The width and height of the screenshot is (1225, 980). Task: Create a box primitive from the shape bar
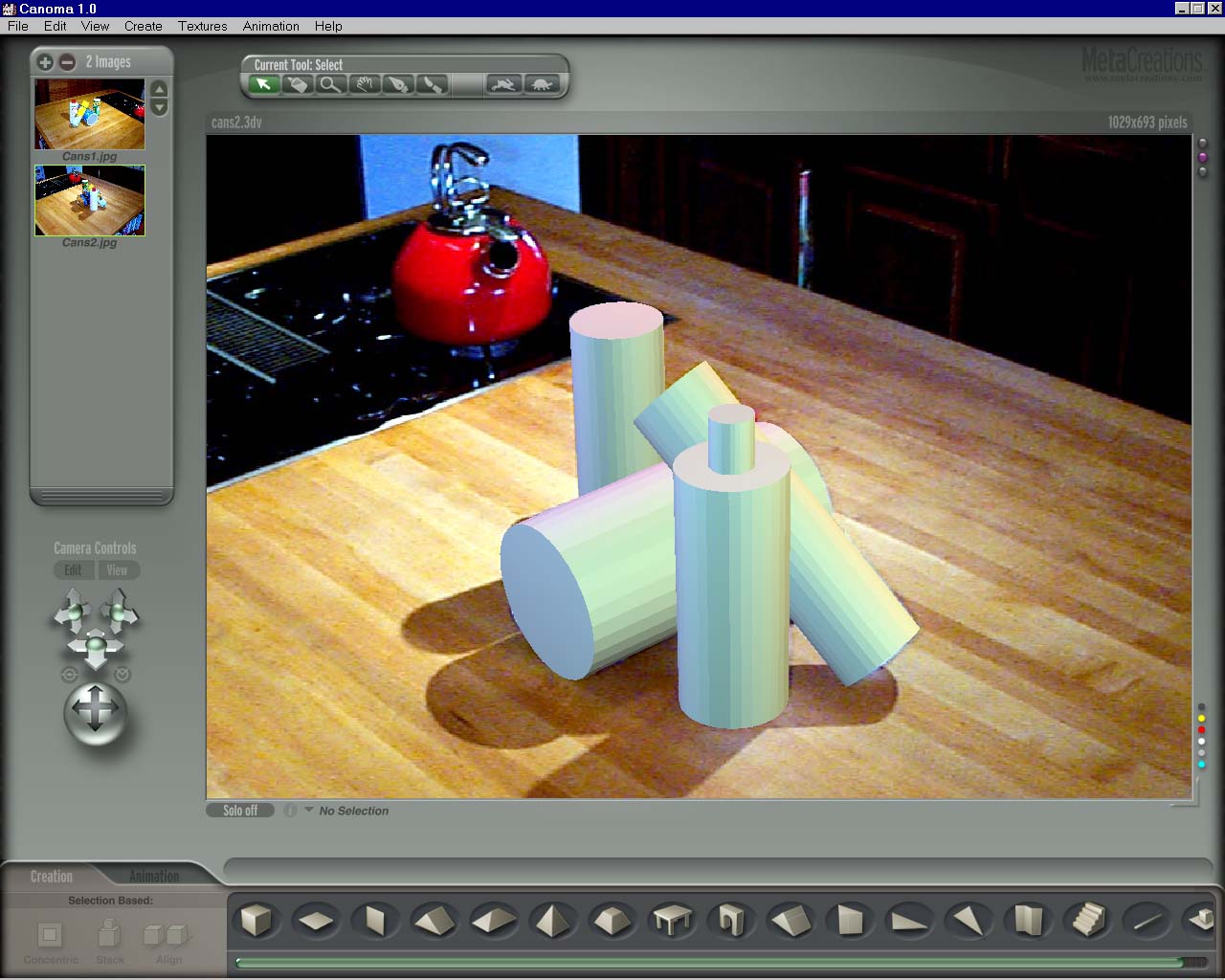point(256,921)
